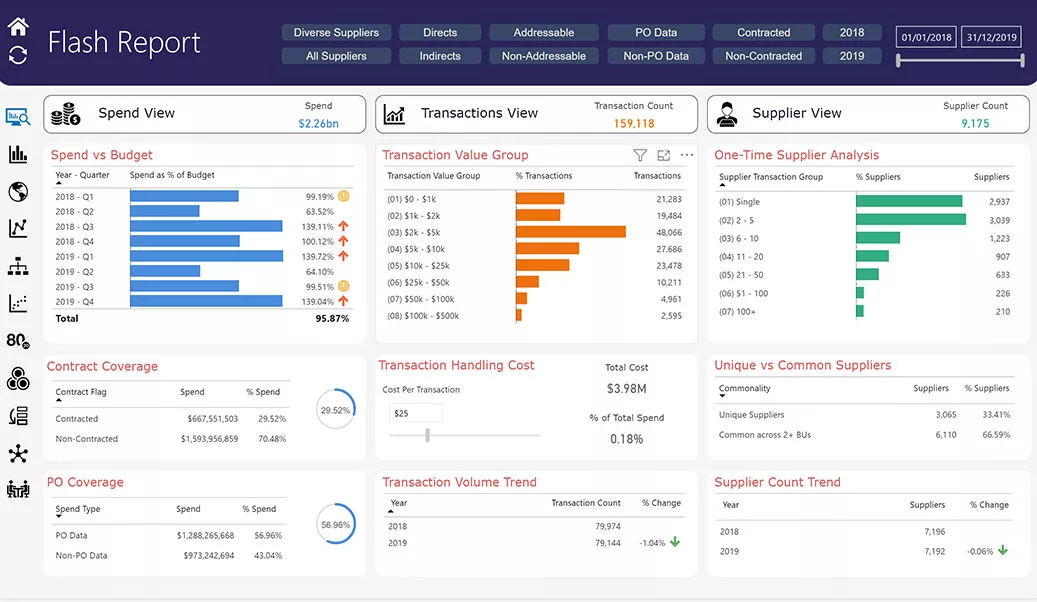Screen dimensions: 1037x602
Task: Click the All Suppliers button
Action: 335,56
